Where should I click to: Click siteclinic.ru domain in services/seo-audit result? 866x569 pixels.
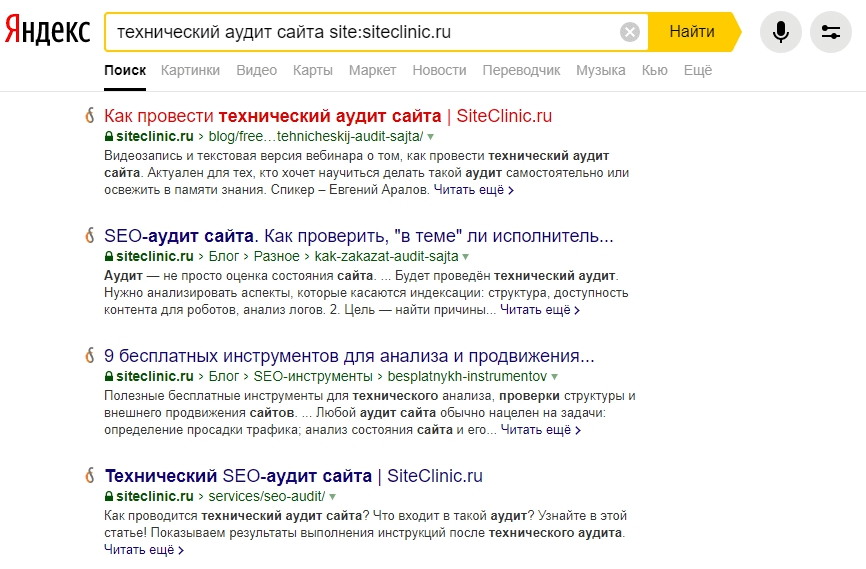tap(155, 496)
